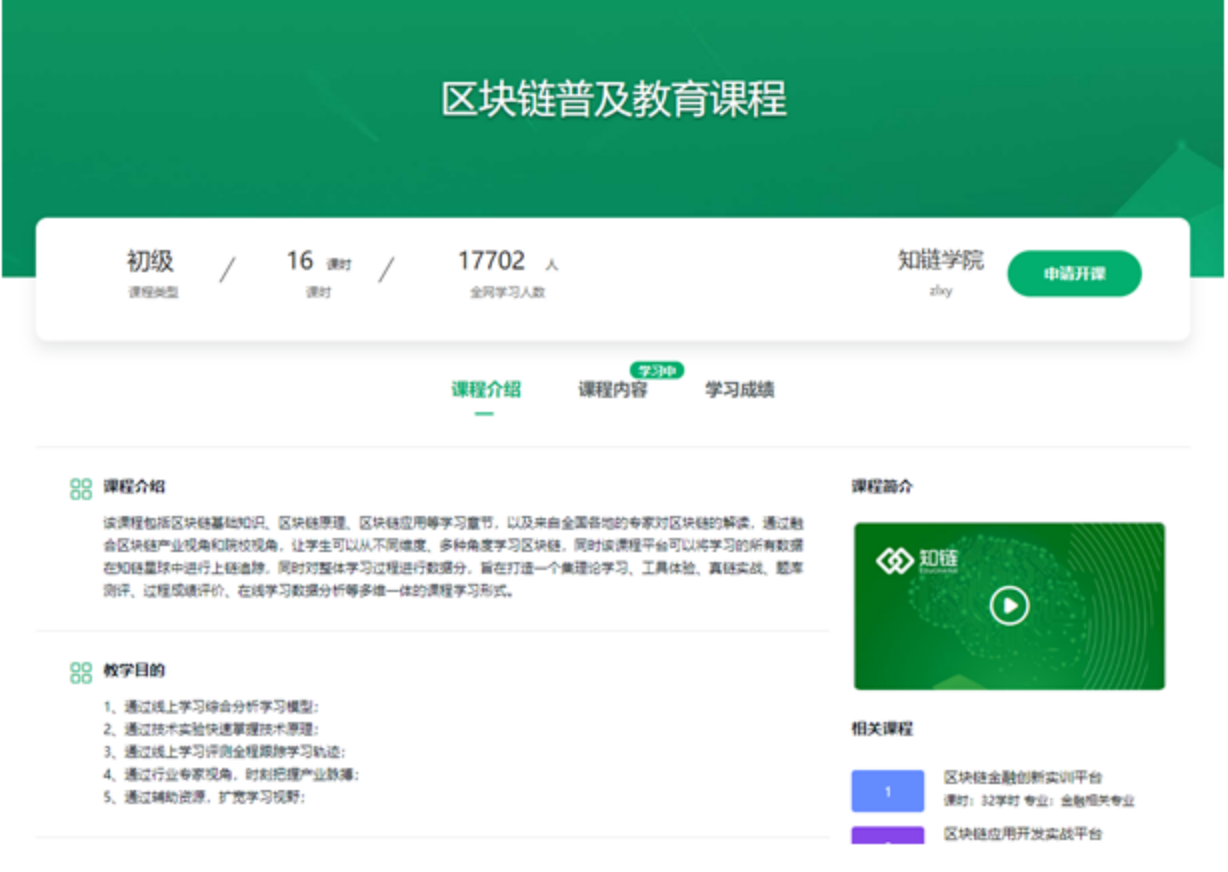Click the 知链学院 academy name

pos(940,261)
